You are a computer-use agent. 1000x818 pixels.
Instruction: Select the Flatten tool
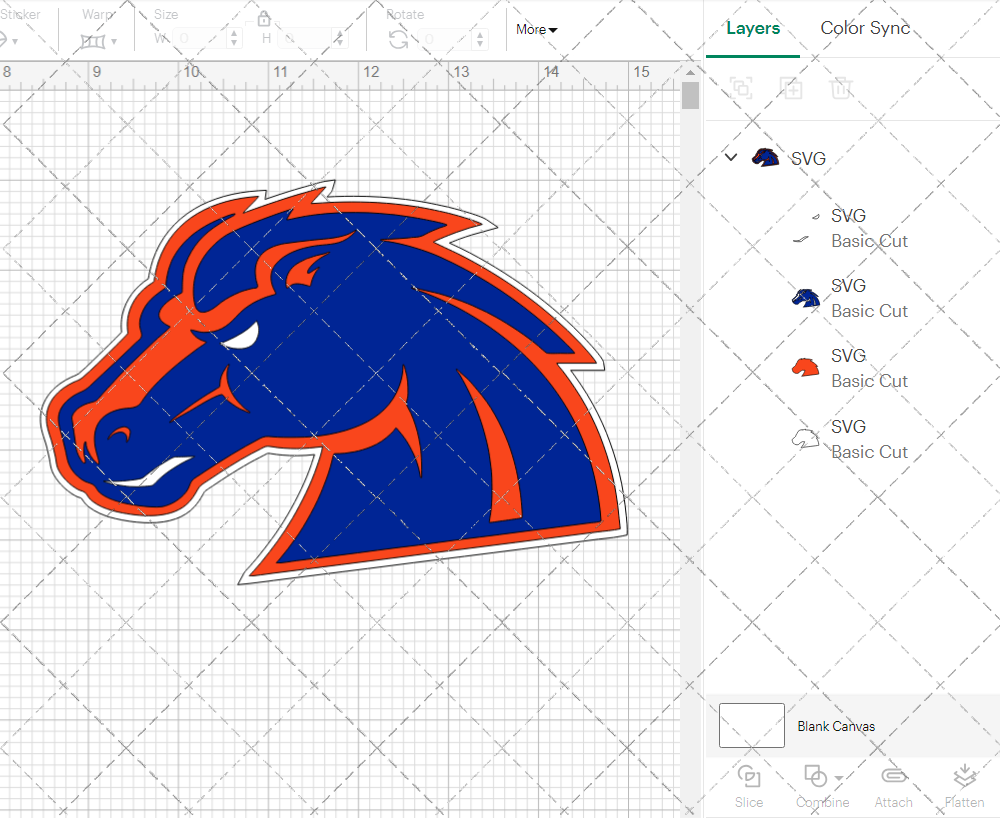(964, 785)
